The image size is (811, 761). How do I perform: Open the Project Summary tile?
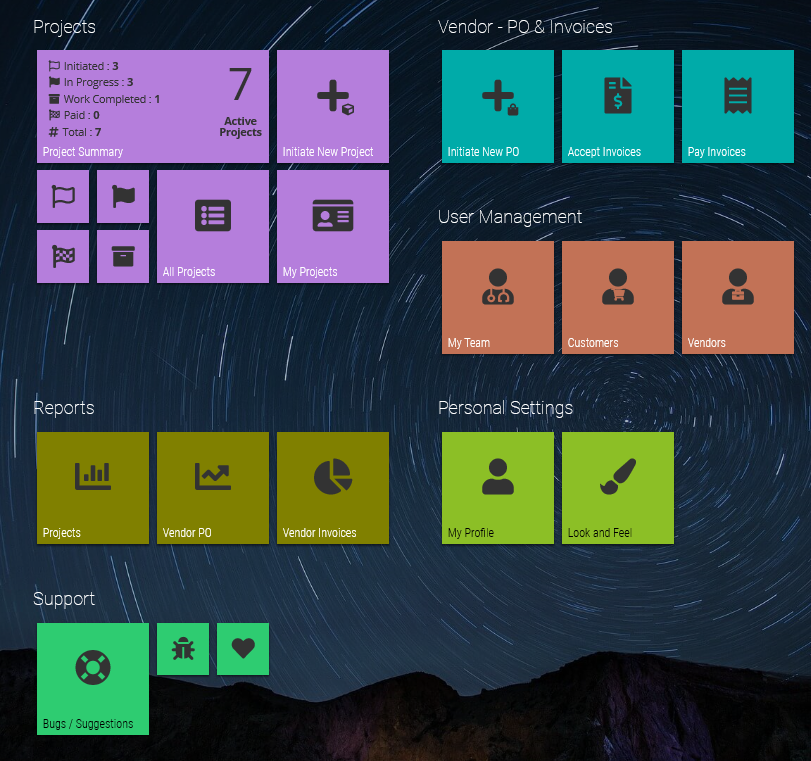click(x=153, y=106)
